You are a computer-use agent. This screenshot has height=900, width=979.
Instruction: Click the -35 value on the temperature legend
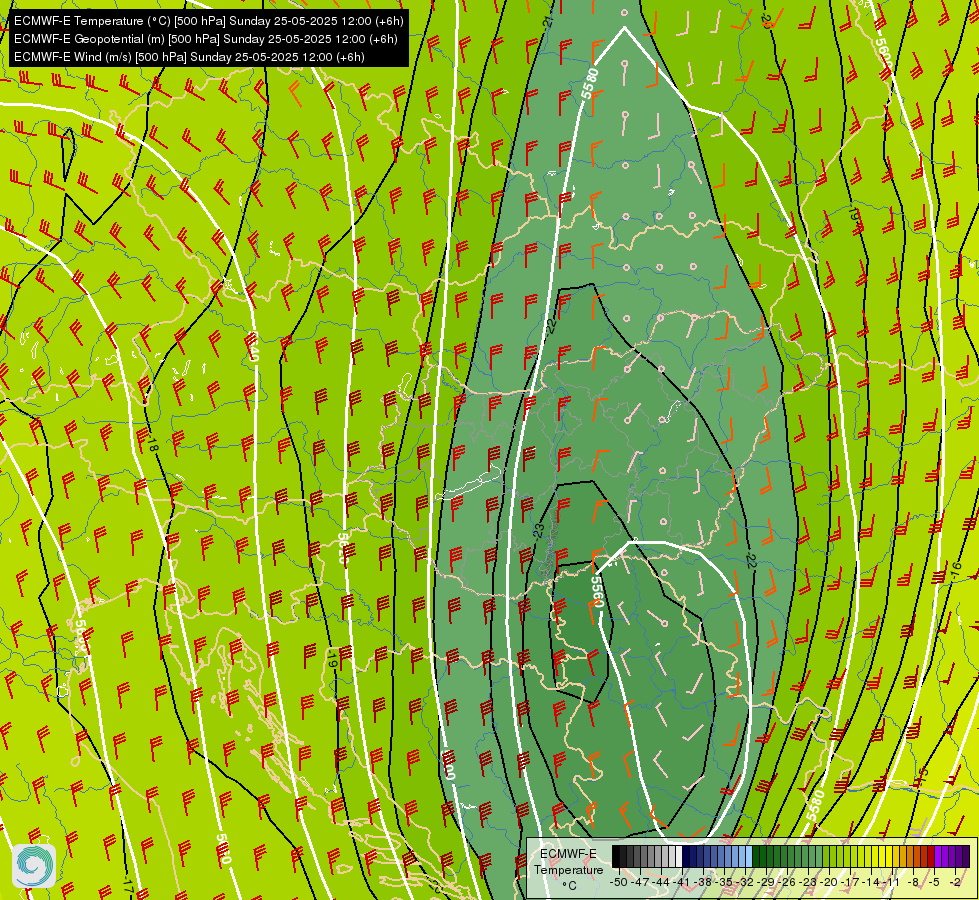point(724,882)
